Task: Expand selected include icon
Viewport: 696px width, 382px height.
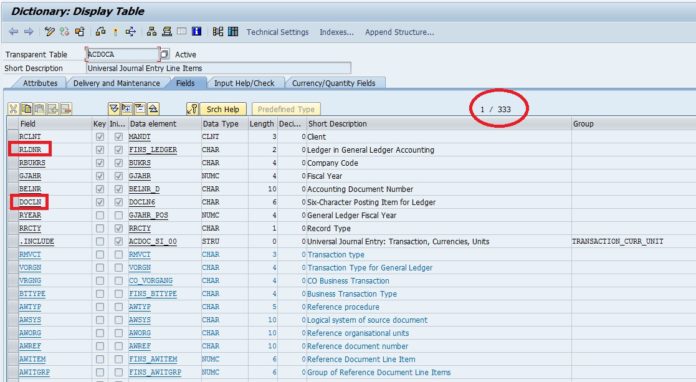Action: 127,109
